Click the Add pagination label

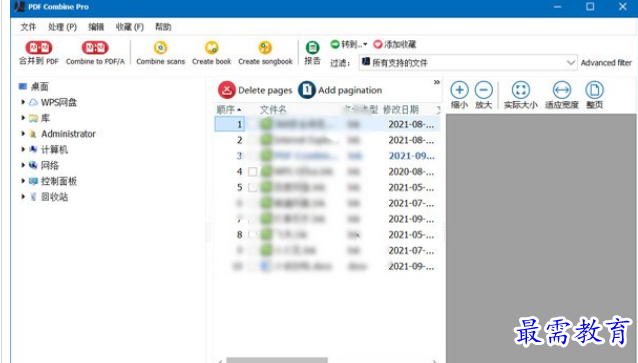click(x=350, y=90)
